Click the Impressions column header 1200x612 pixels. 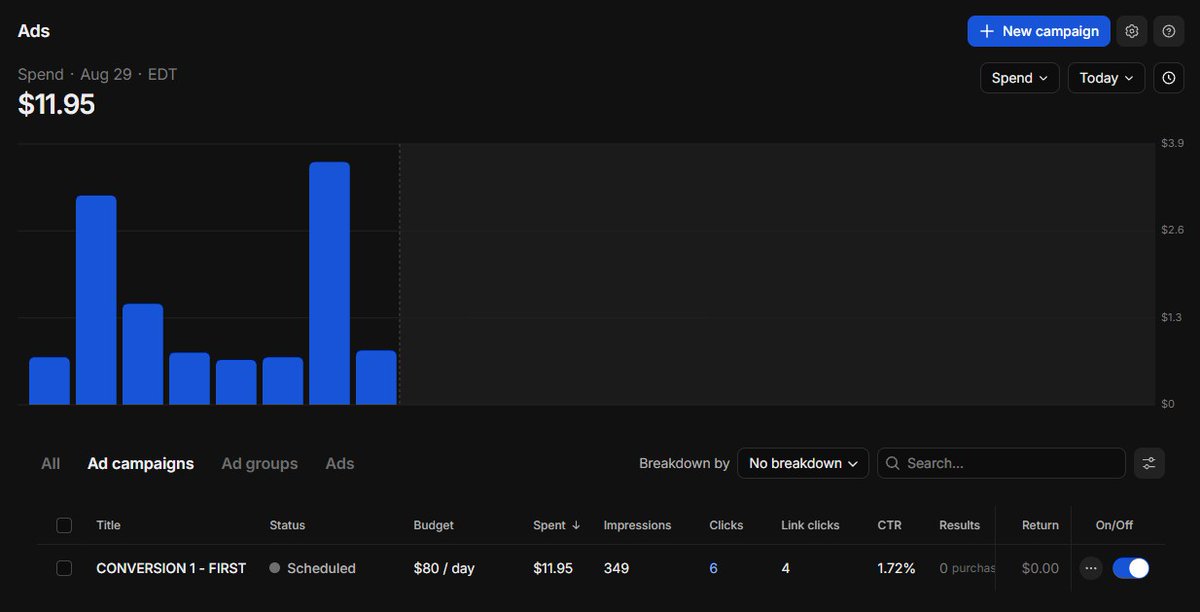tap(638, 525)
